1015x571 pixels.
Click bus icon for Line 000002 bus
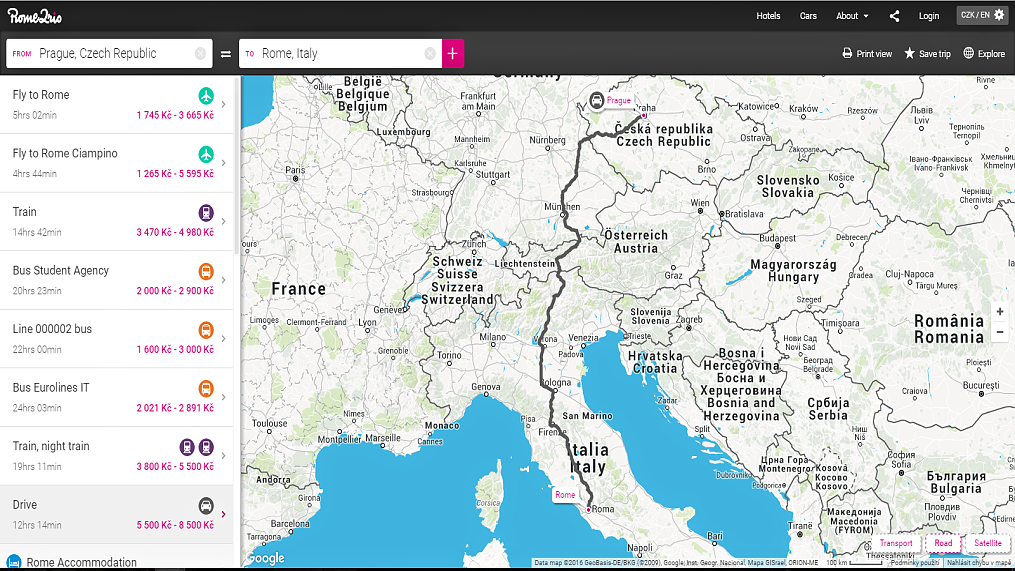206,330
